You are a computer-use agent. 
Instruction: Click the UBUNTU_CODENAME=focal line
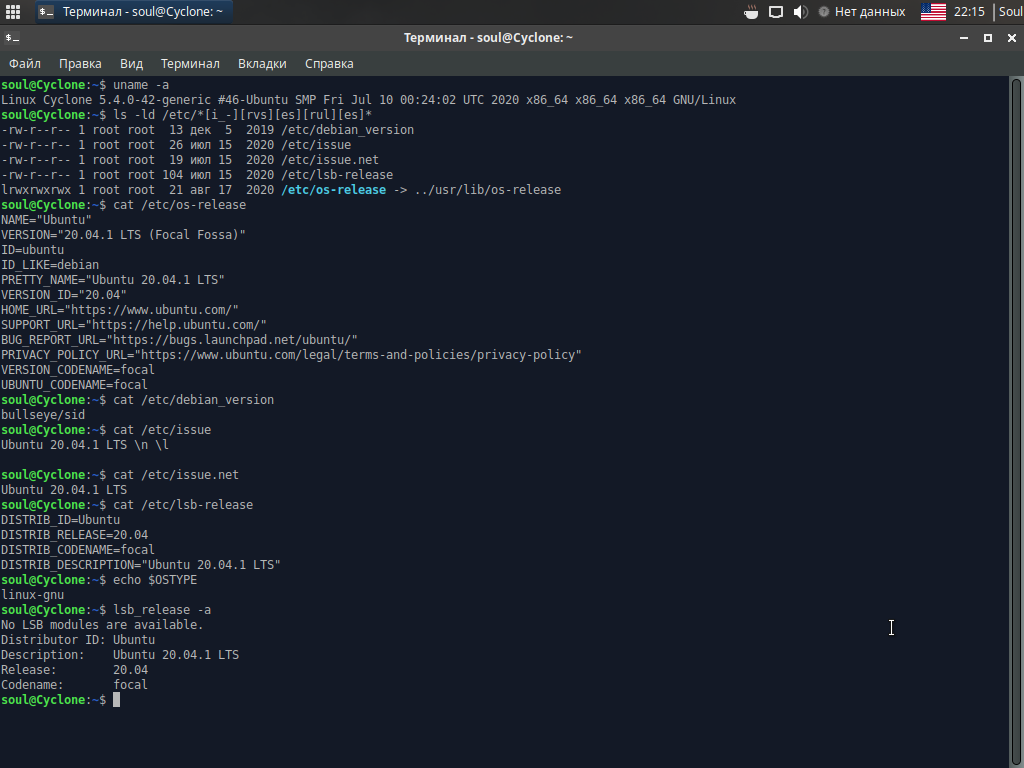(74, 385)
